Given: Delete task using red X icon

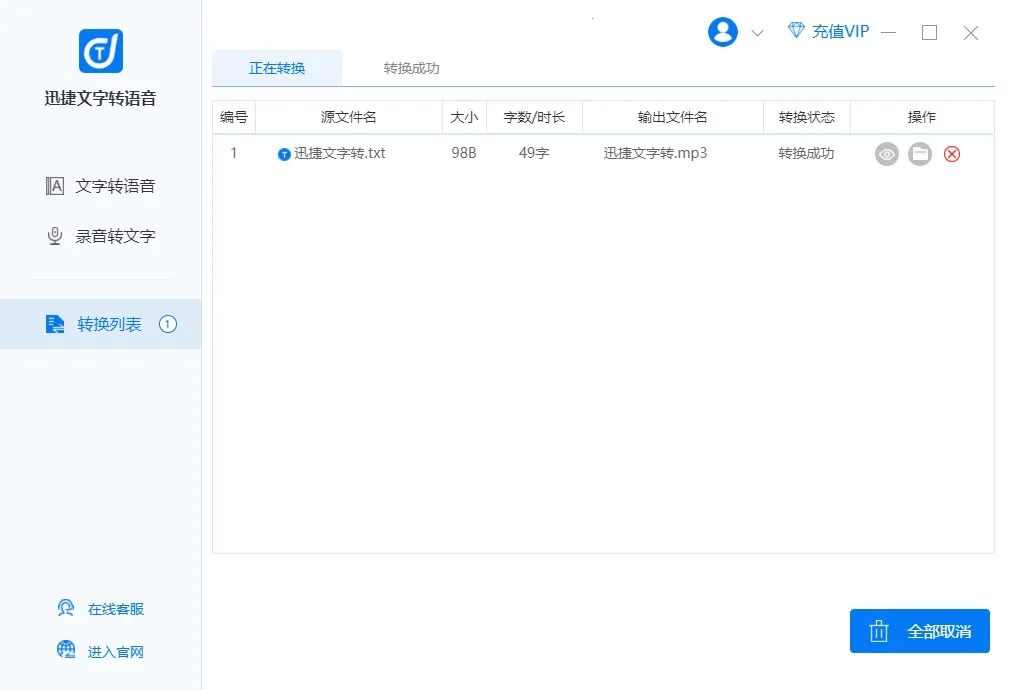Looking at the screenshot, I should point(952,154).
